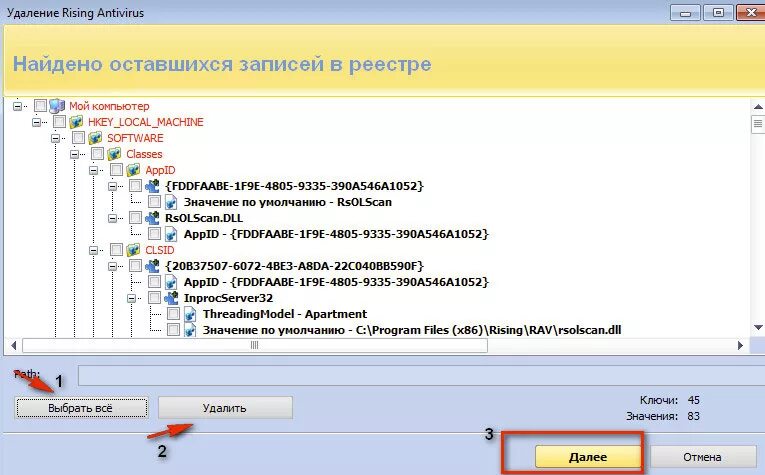The image size is (765, 475).
Task: Click the registry folder icon beside HKEY_LOCAL_MACHINE
Action: [76, 122]
